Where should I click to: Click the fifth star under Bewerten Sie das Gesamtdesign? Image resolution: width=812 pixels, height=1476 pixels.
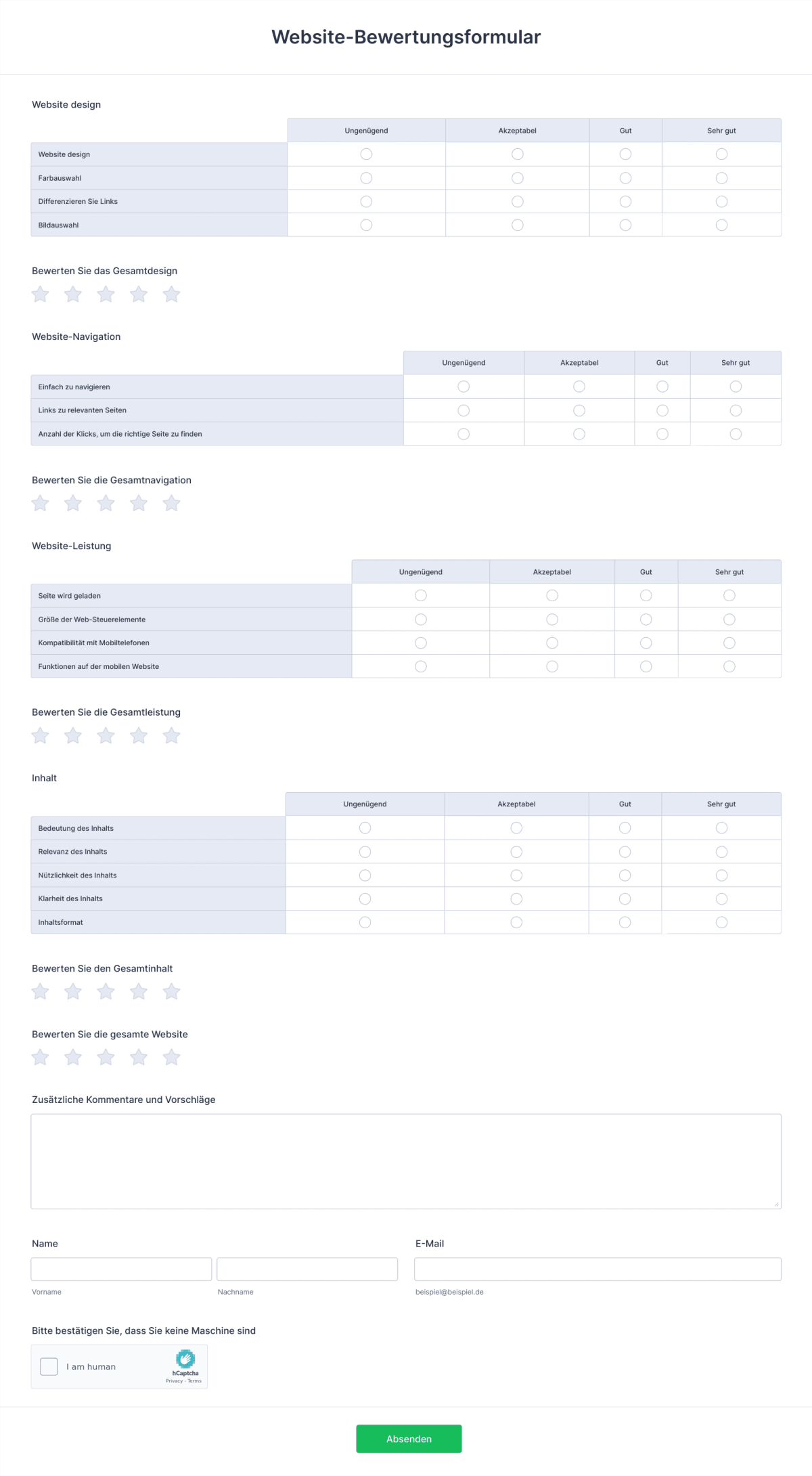click(x=171, y=295)
